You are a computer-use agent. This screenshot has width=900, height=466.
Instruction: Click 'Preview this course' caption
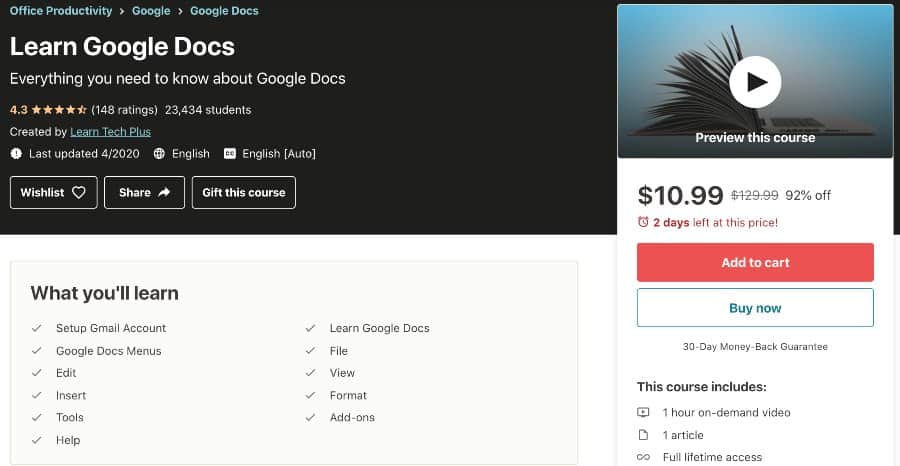pos(755,138)
